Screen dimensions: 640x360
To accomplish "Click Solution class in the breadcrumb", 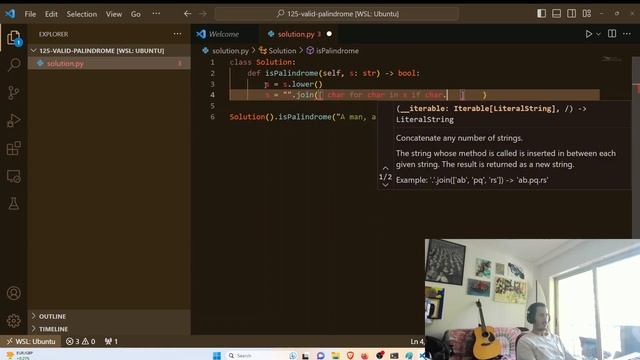I will click(282, 51).
